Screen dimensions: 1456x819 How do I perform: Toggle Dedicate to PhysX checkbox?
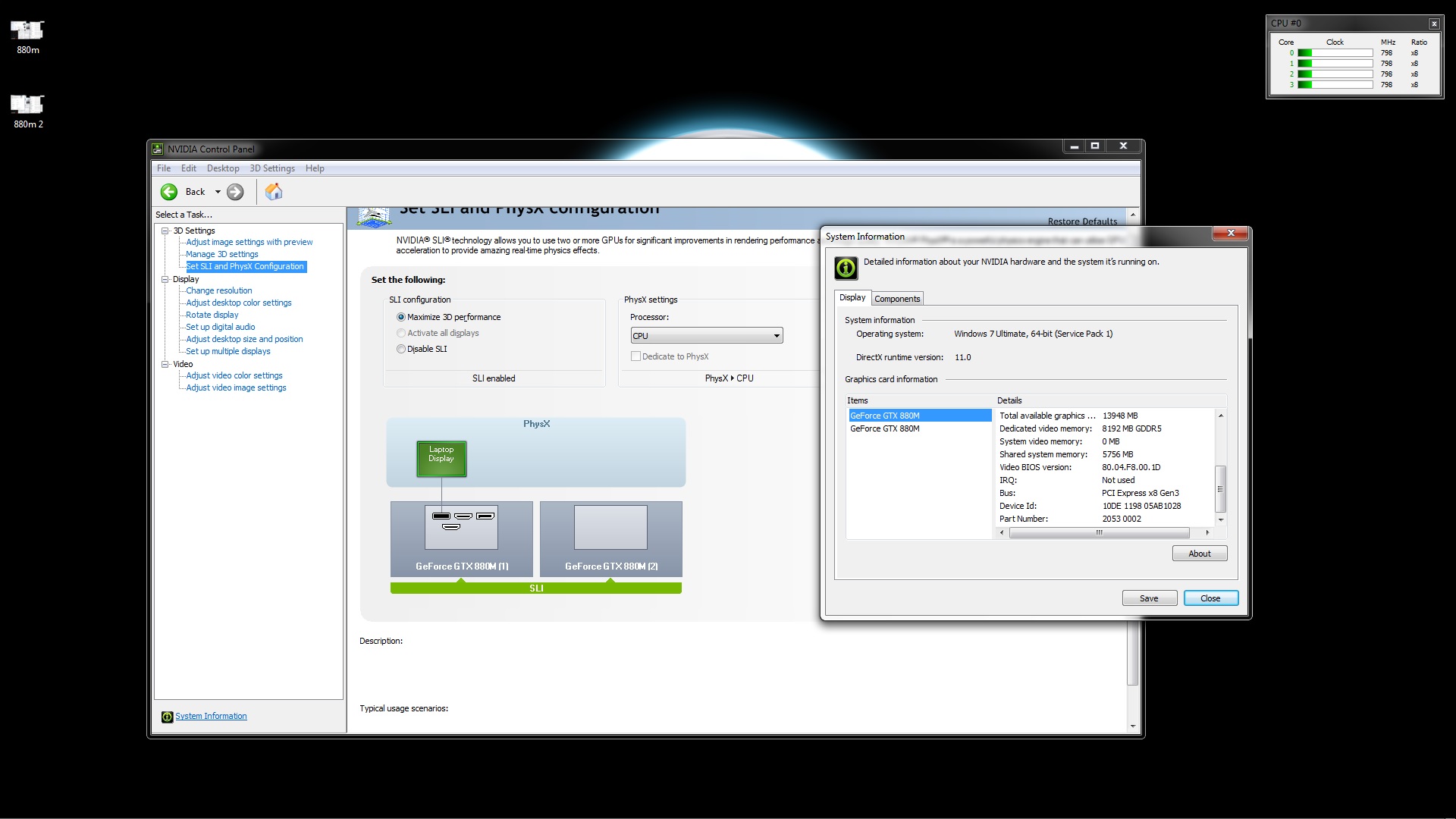click(635, 356)
